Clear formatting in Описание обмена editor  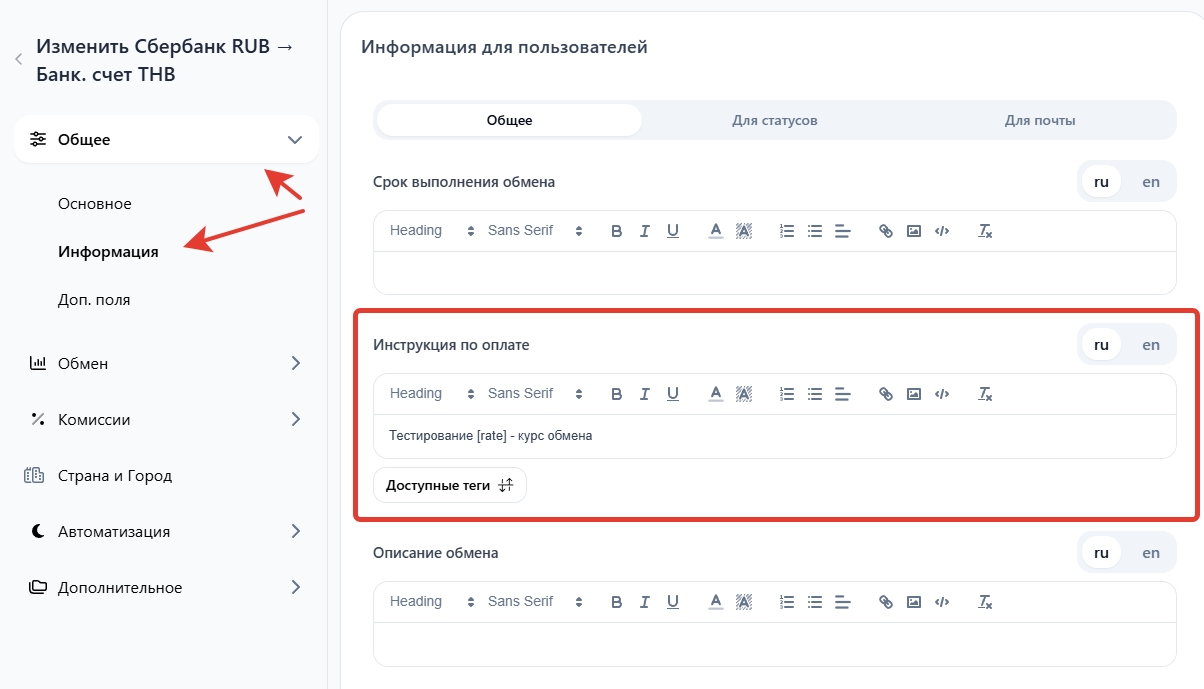coord(985,602)
